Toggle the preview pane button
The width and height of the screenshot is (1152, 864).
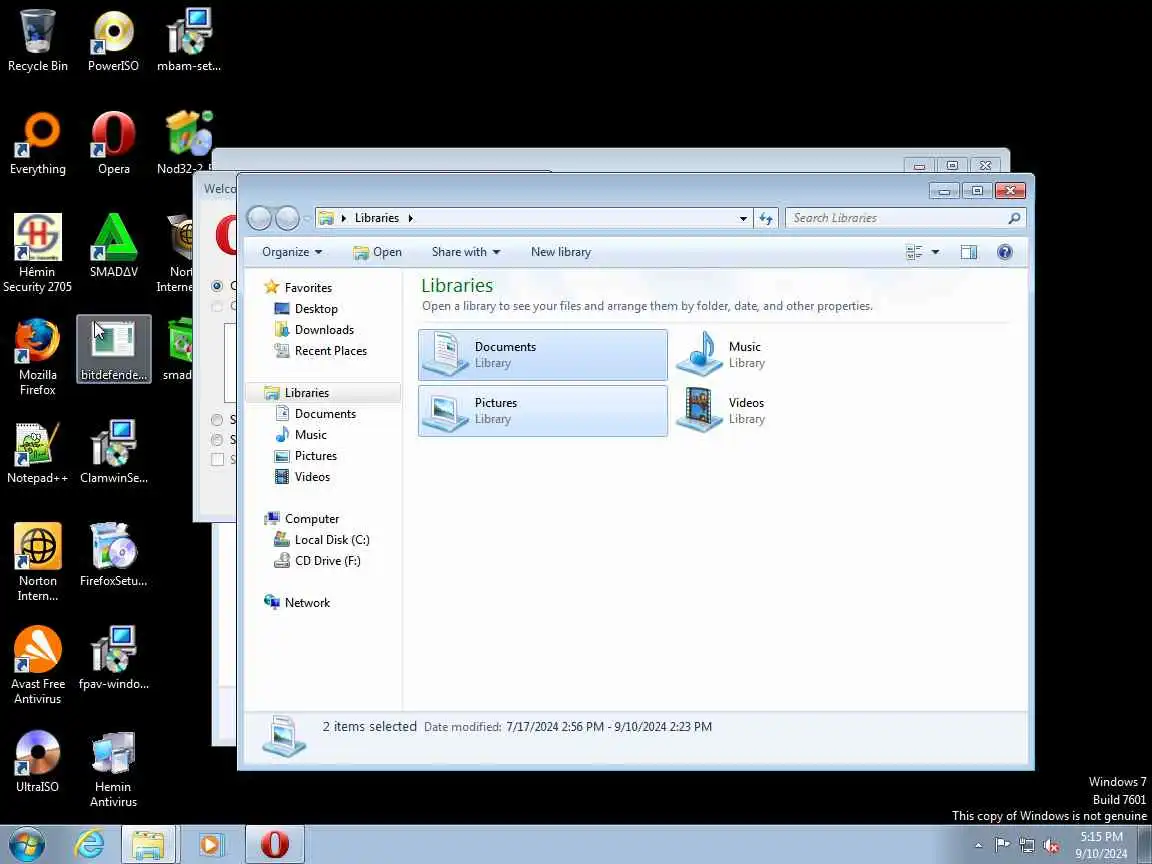tap(969, 252)
